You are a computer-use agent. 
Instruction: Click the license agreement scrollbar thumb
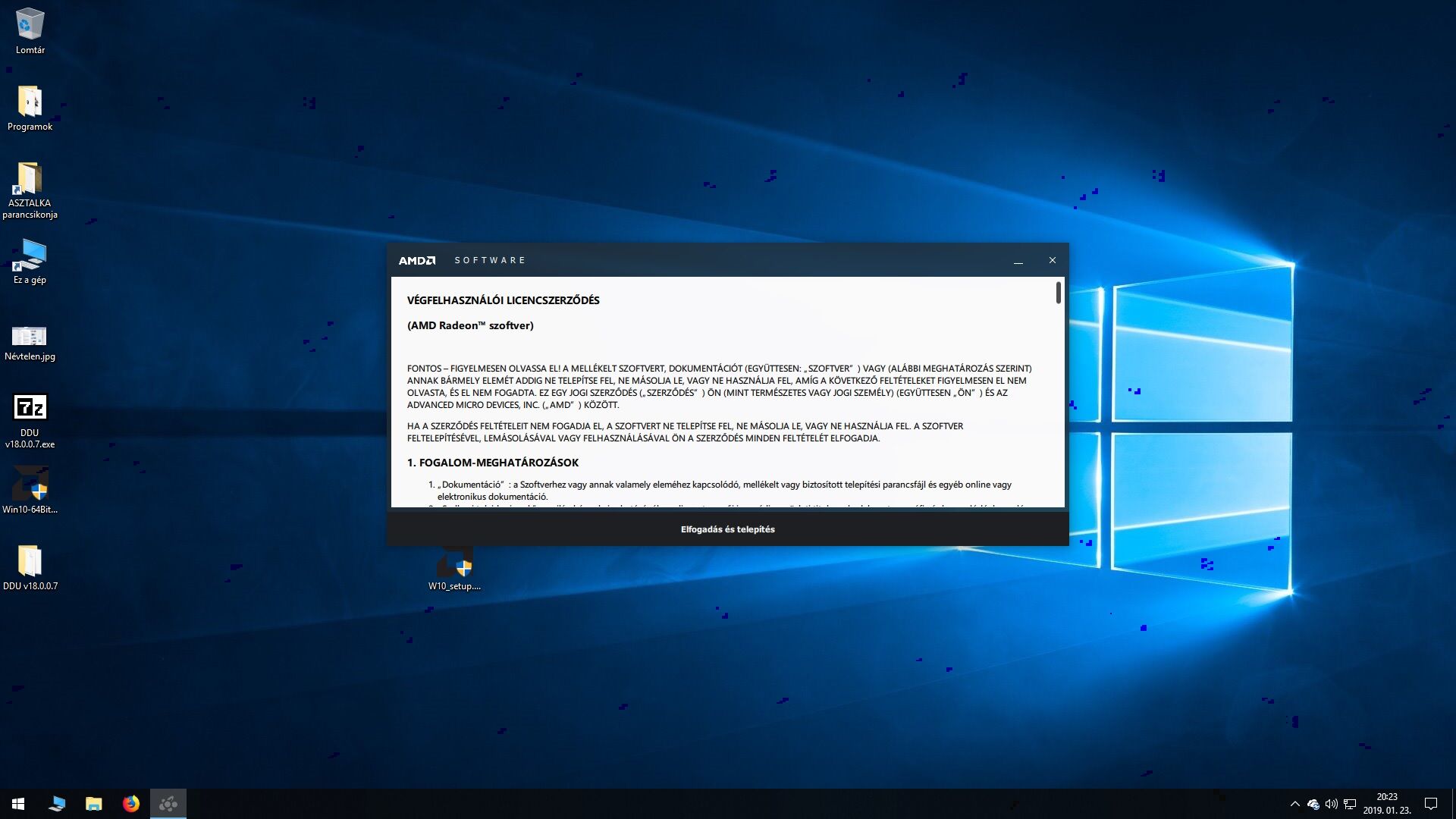pyautogui.click(x=1059, y=293)
